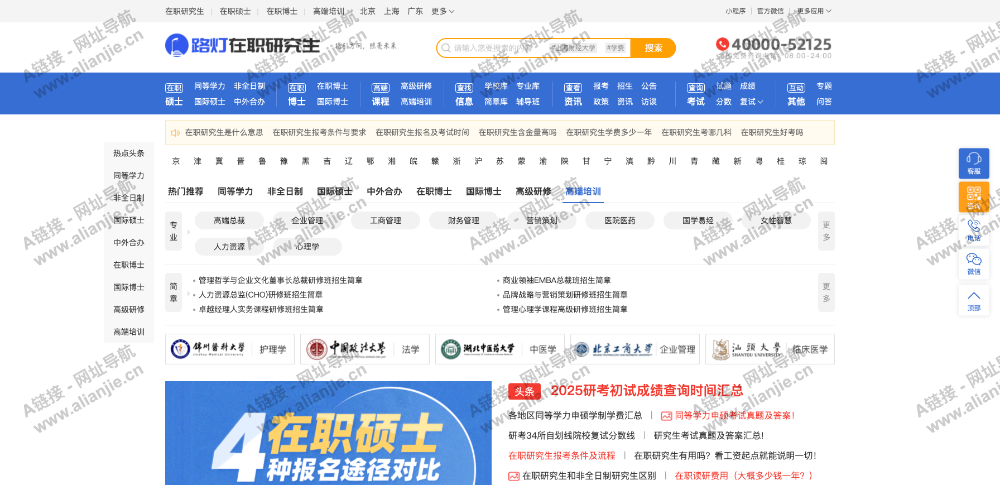This screenshot has width=1000, height=485.
Task: Switch to the 中外合办 tab
Action: (x=385, y=191)
